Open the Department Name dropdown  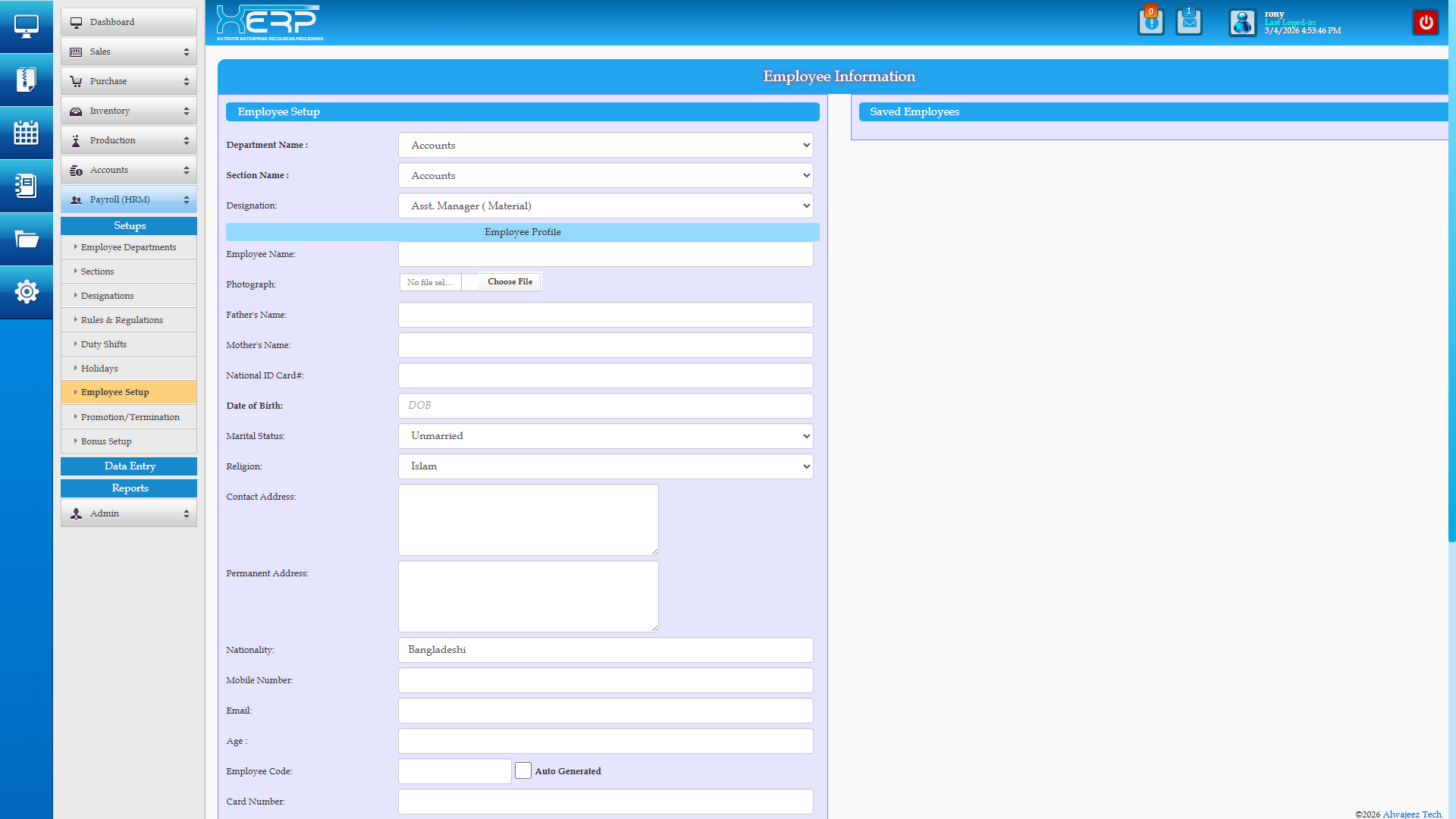click(x=605, y=145)
